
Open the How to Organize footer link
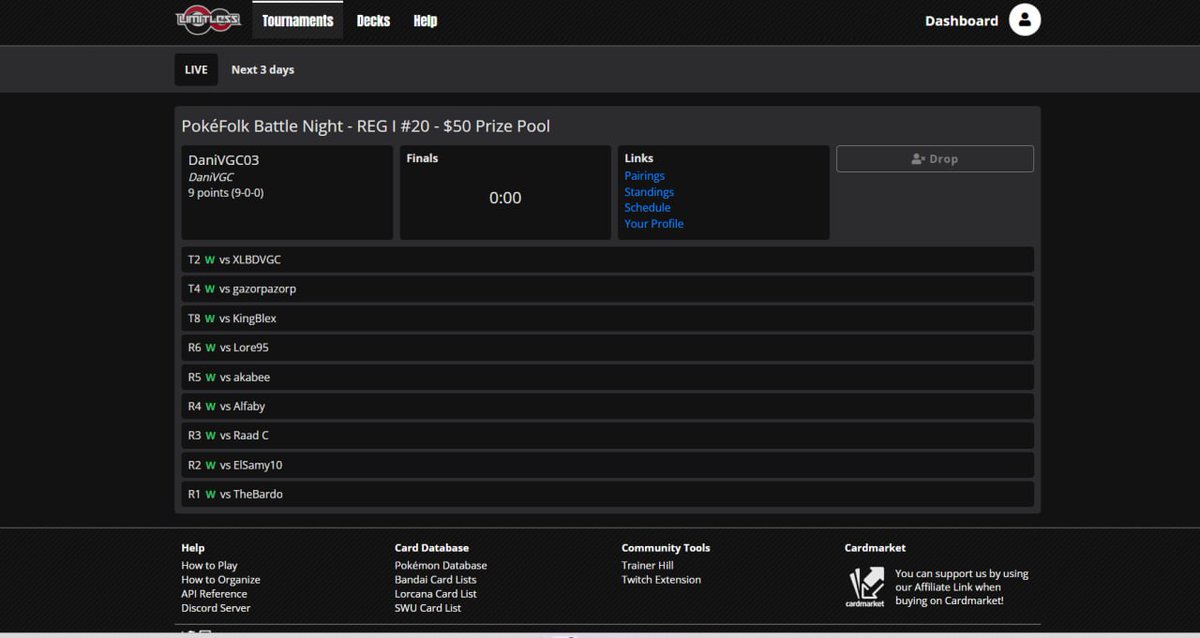[221, 580]
